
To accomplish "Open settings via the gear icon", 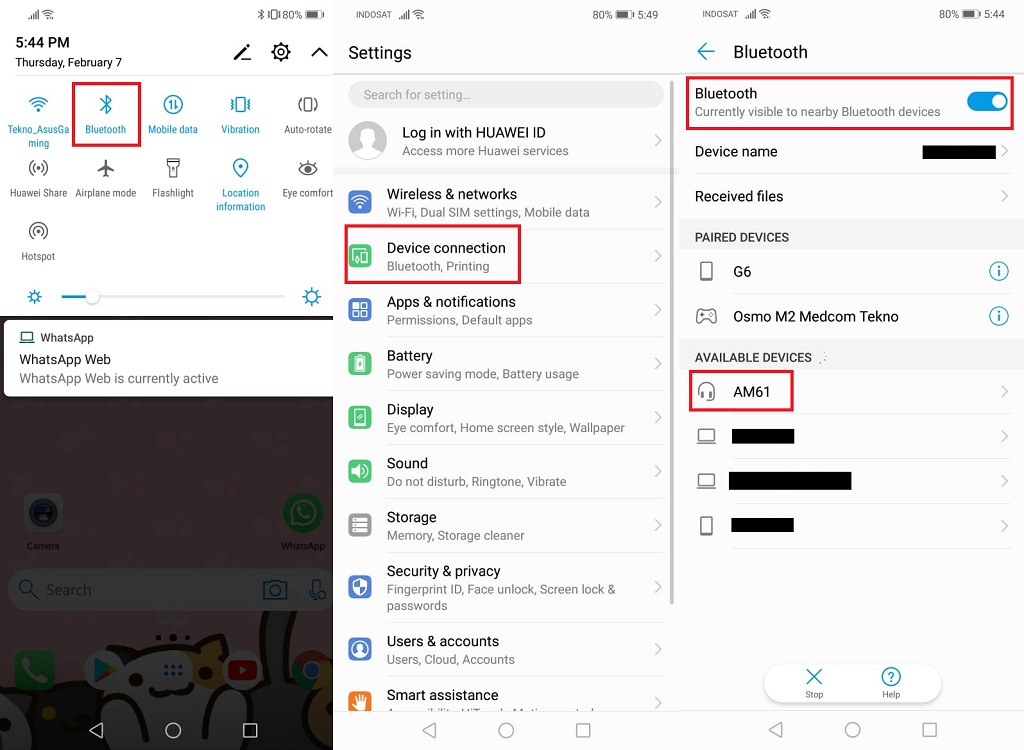I will point(281,52).
